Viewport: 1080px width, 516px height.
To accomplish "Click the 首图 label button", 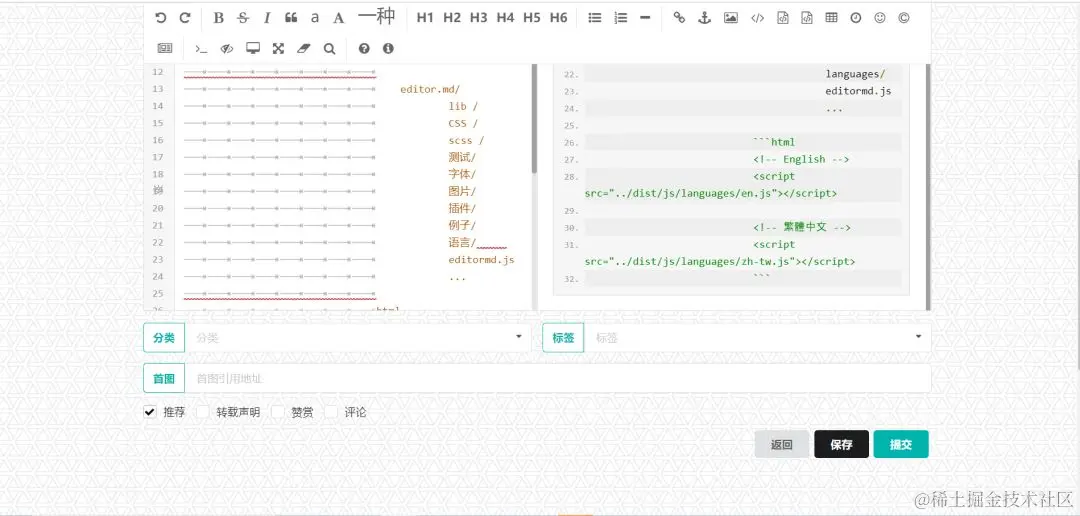I will coord(164,378).
